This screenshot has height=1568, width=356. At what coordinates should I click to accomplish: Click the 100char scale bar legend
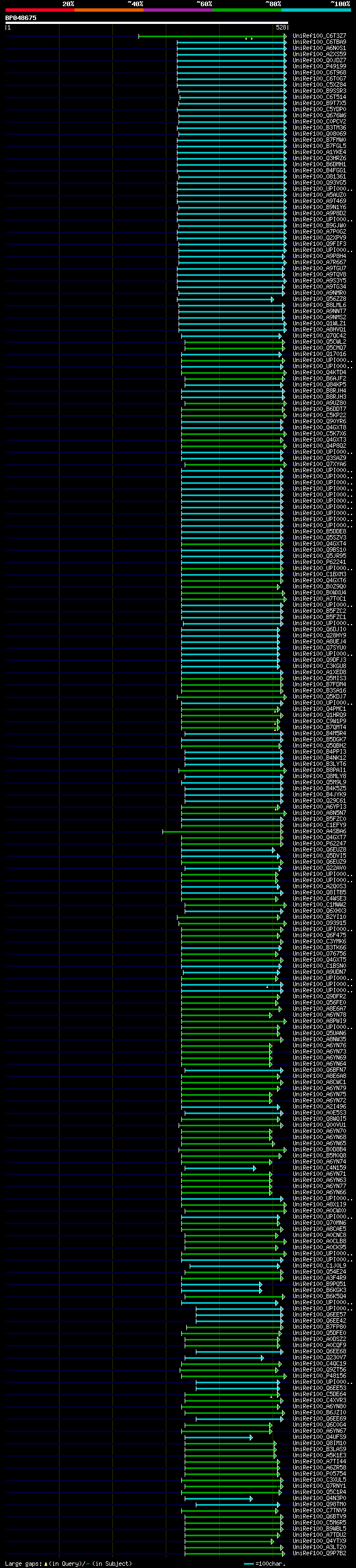(x=265, y=1564)
